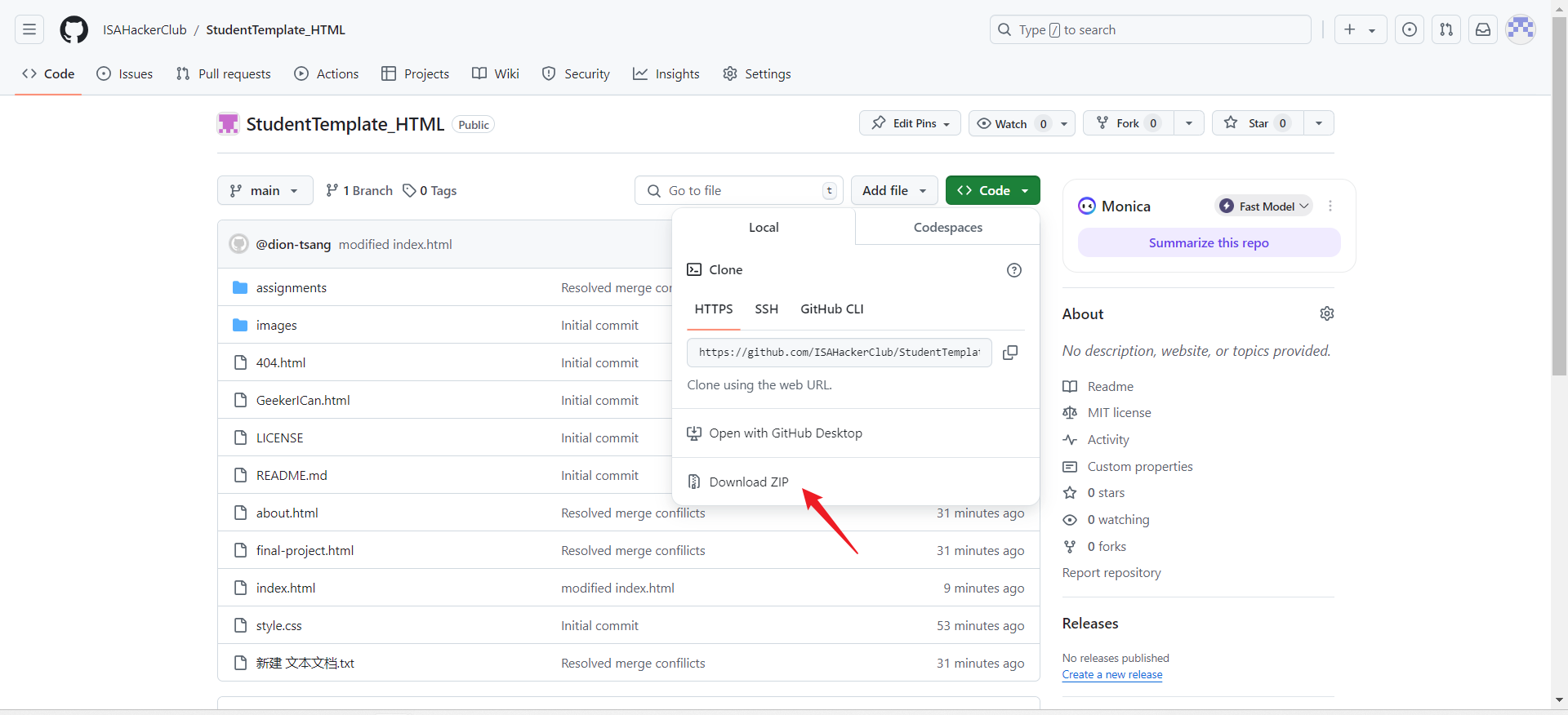Open the notifications inbox icon

1483,30
